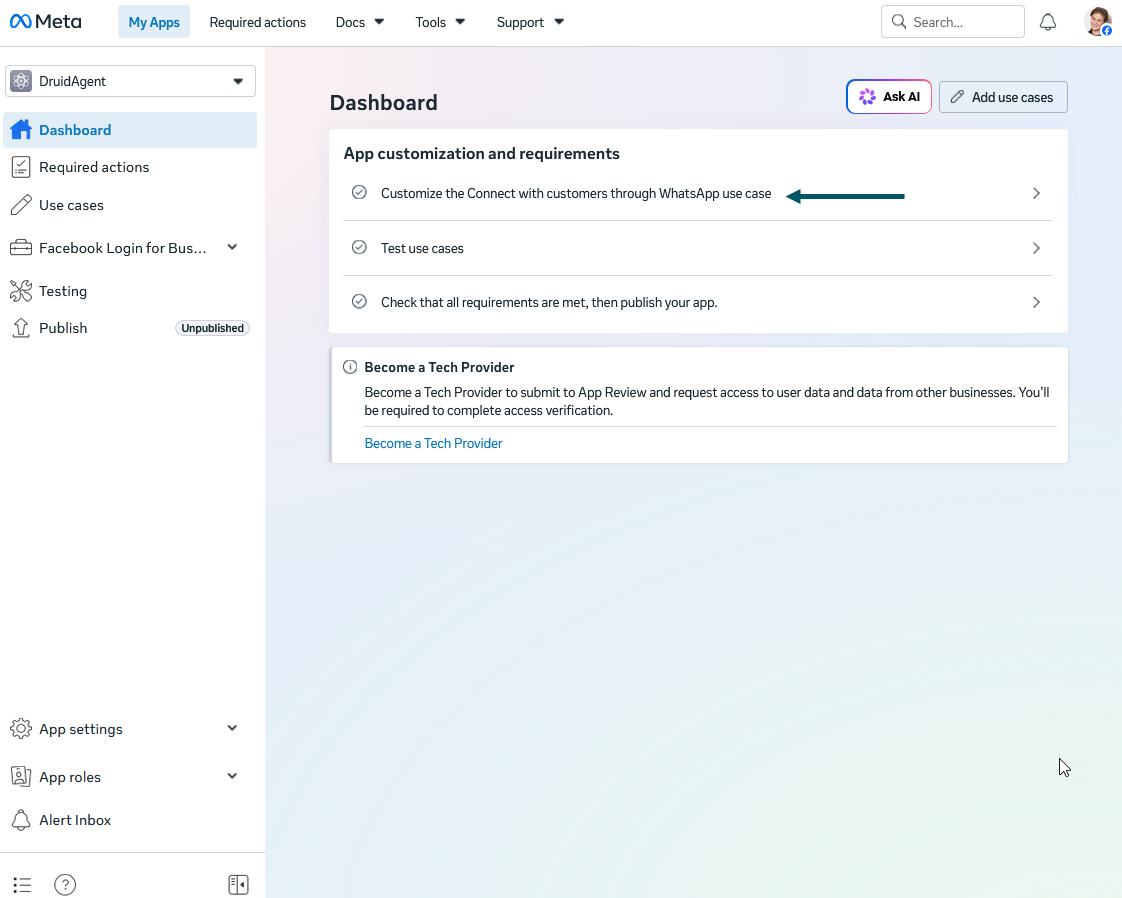Click the Search input field
This screenshot has height=898, width=1122.
coord(952,21)
